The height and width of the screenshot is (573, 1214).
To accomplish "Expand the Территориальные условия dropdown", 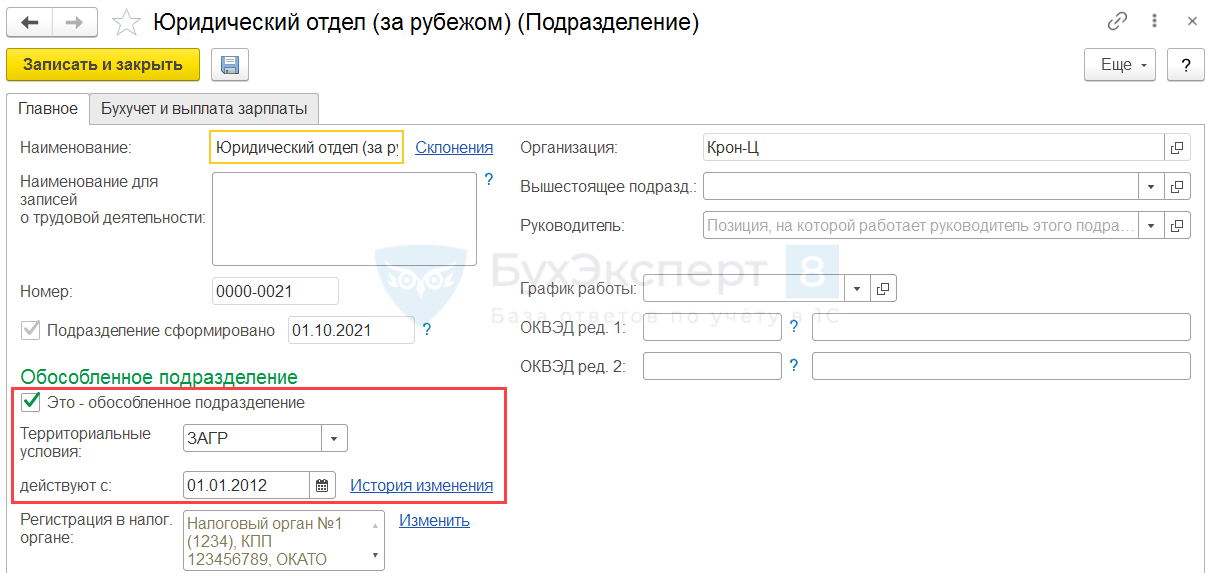I will click(x=334, y=438).
